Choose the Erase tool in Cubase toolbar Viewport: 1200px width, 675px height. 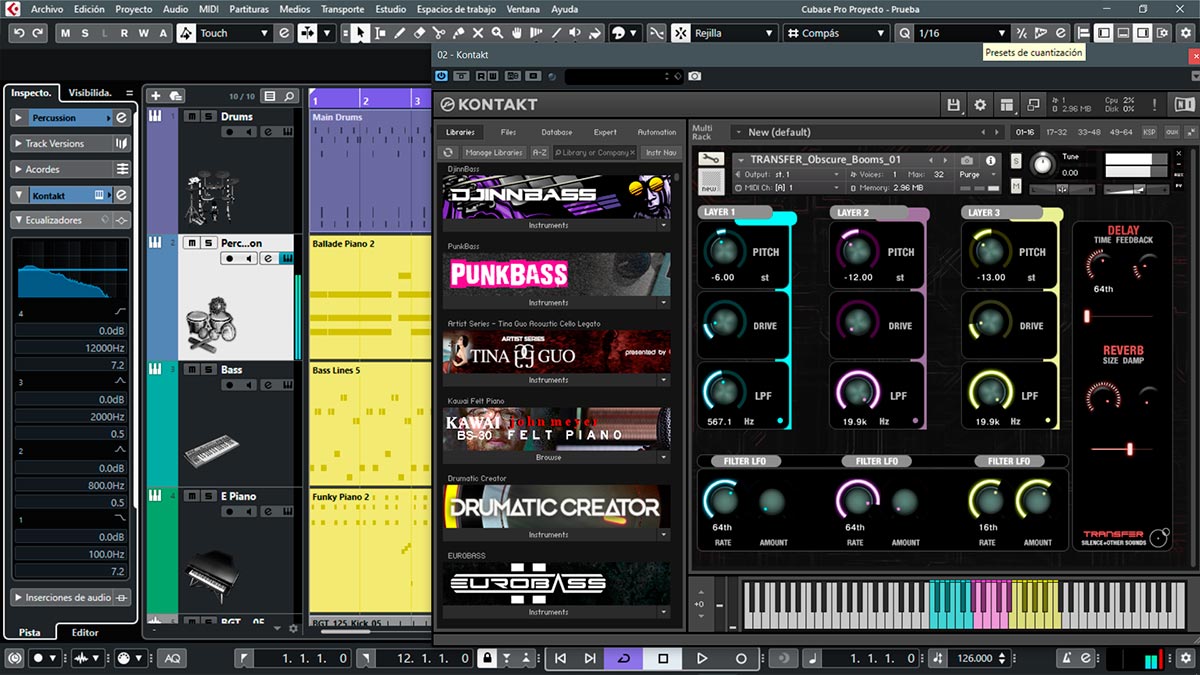(x=420, y=33)
